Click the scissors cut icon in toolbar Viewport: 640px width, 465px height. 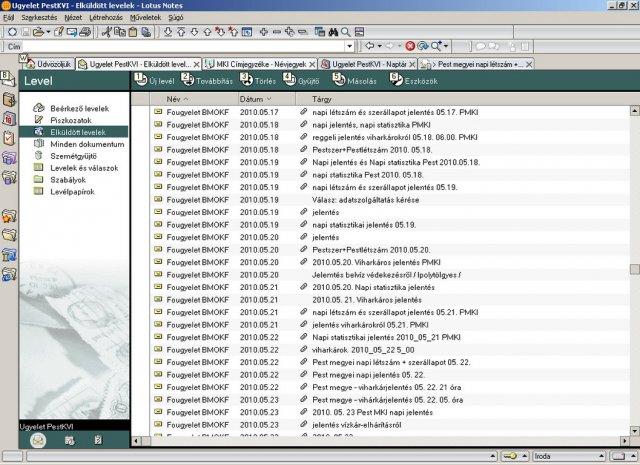coord(107,32)
